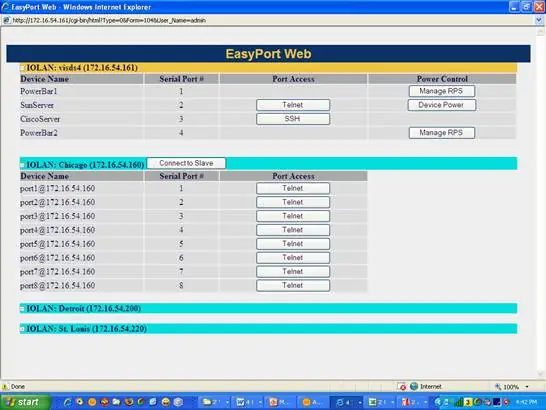Click the Connect to Slave button

(186, 163)
